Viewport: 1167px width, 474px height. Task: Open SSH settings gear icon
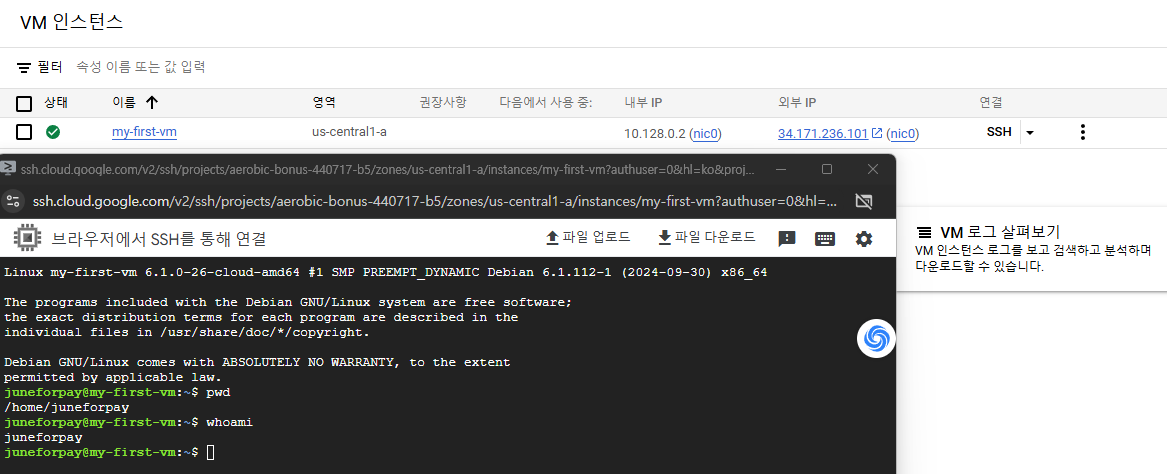863,238
